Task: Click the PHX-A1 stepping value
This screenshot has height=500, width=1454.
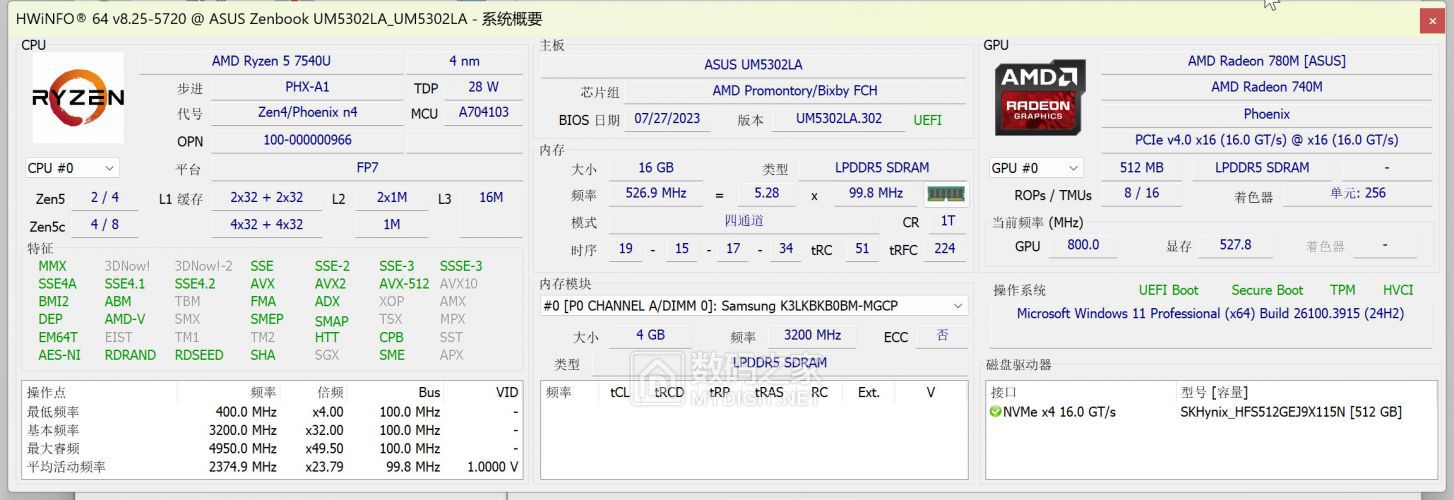Action: tap(307, 87)
